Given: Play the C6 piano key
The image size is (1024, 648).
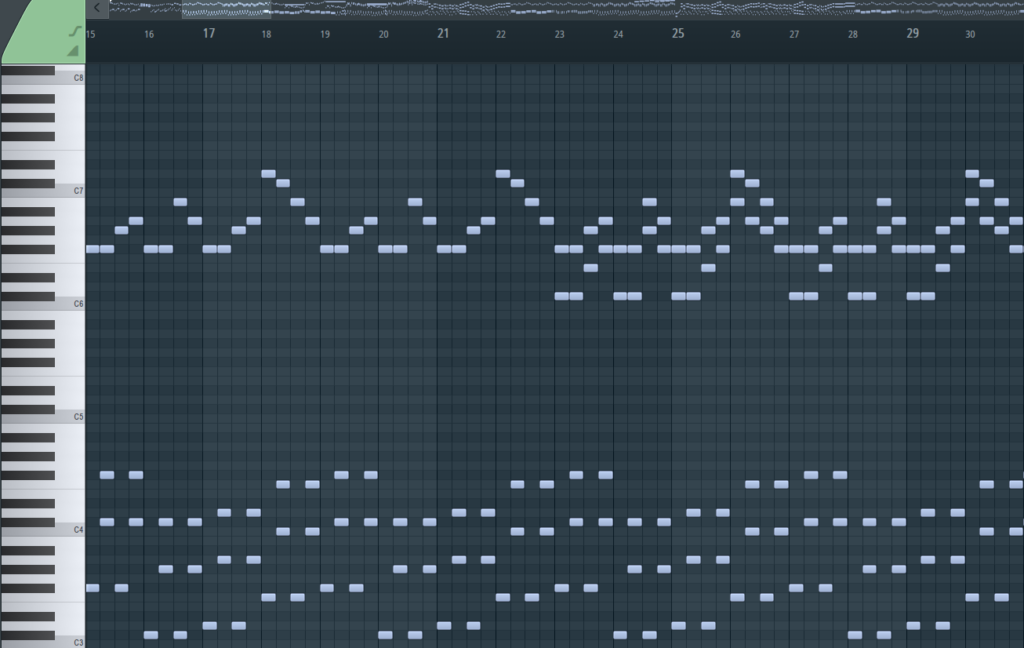Looking at the screenshot, I should coord(40,303).
